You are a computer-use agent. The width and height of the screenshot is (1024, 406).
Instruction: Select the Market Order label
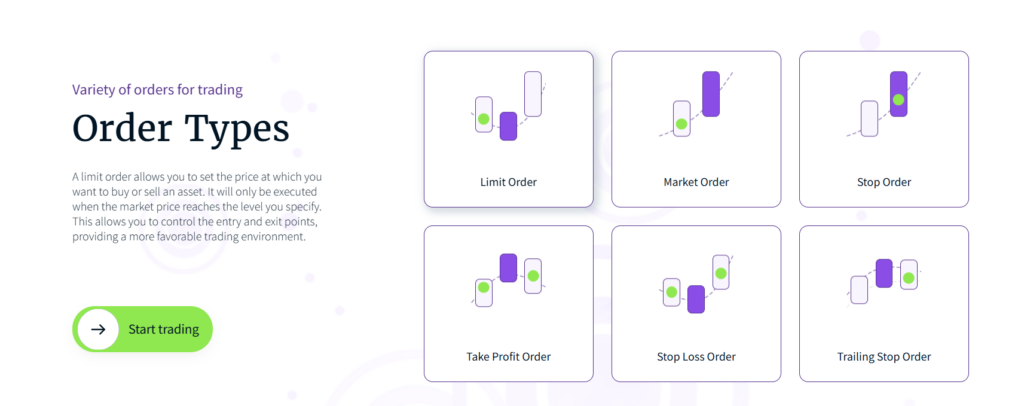click(696, 182)
